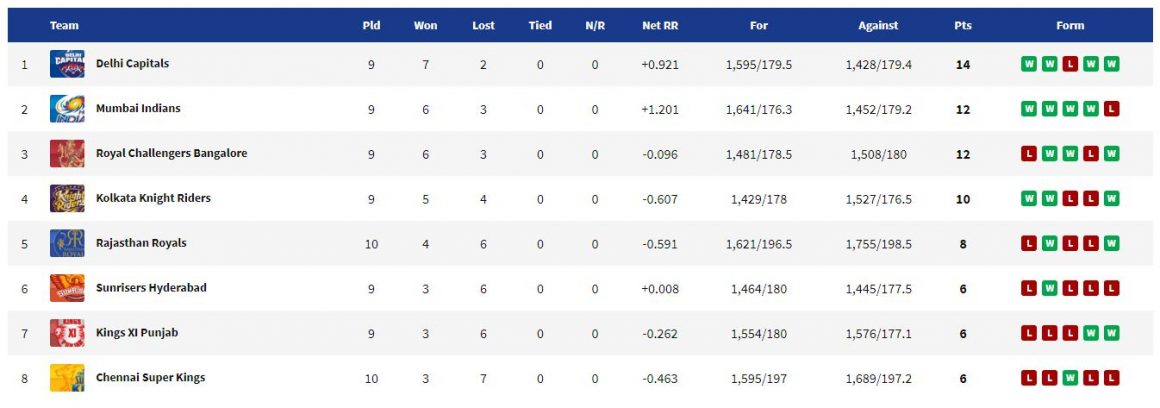
Task: Click the Won column header
Action: point(425,25)
